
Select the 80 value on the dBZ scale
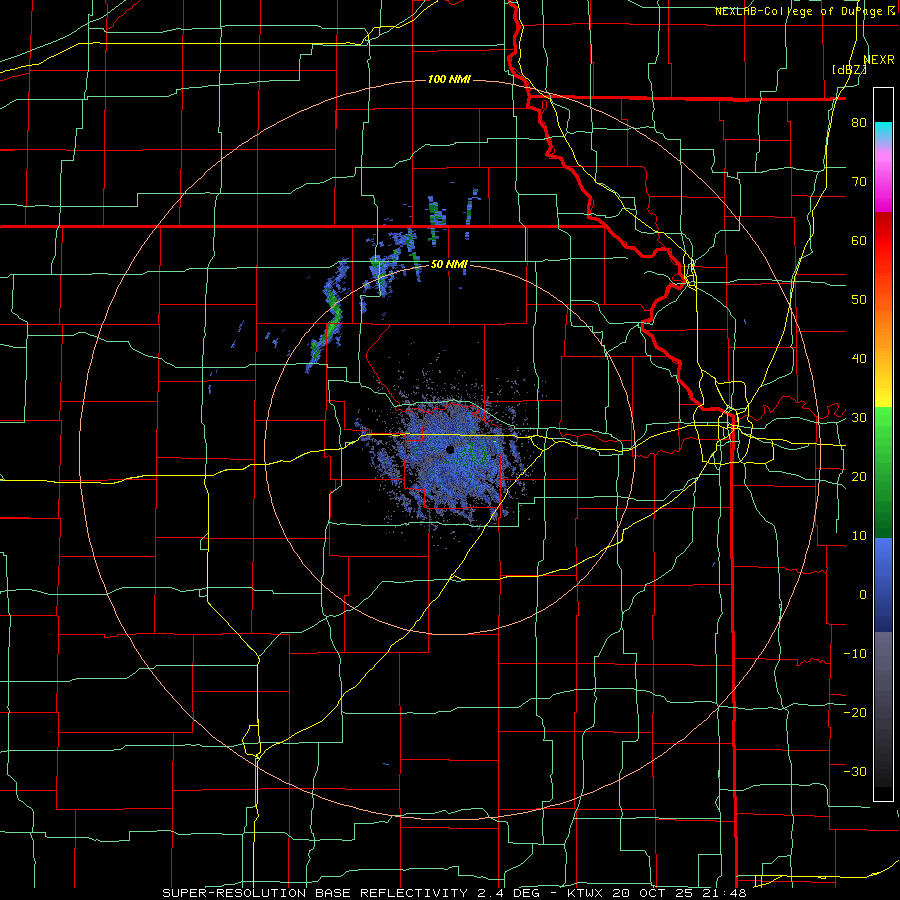(859, 122)
